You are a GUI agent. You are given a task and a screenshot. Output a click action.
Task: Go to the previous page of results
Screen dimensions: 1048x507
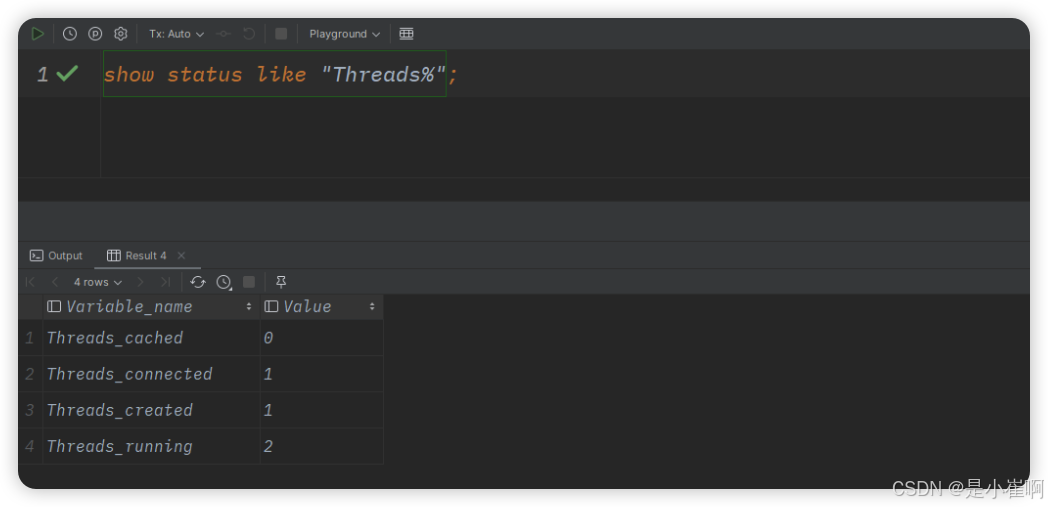pyautogui.click(x=55, y=282)
